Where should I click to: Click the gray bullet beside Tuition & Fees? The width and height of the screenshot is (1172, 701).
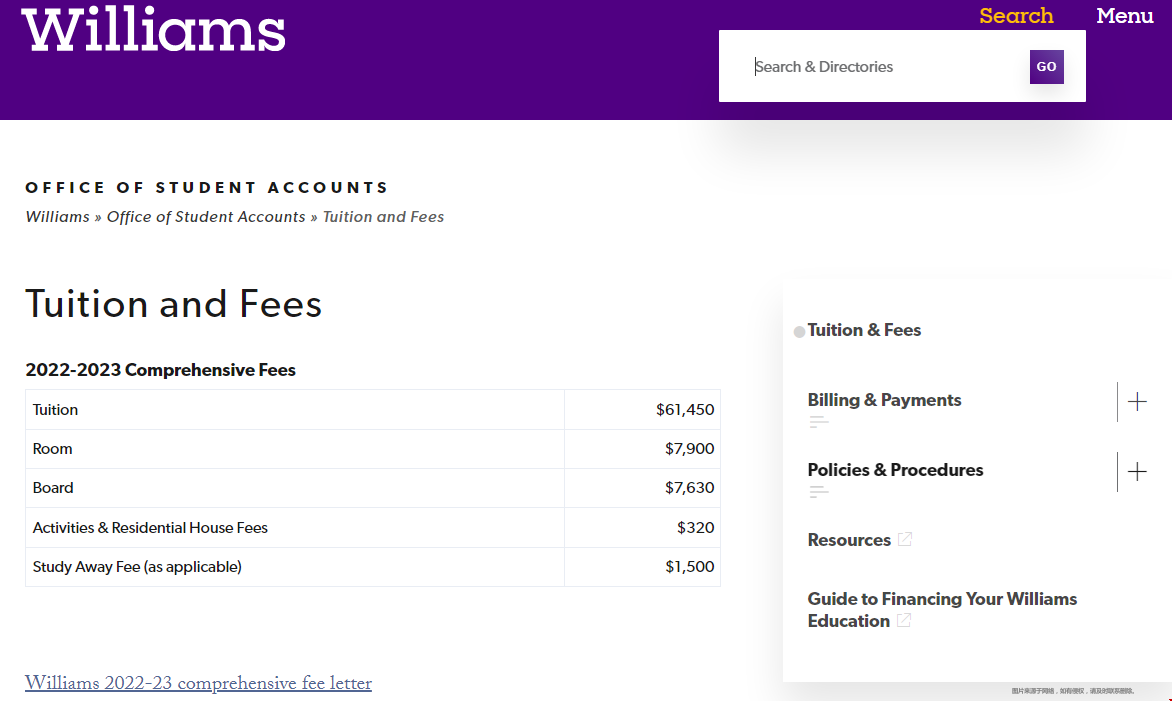(799, 332)
